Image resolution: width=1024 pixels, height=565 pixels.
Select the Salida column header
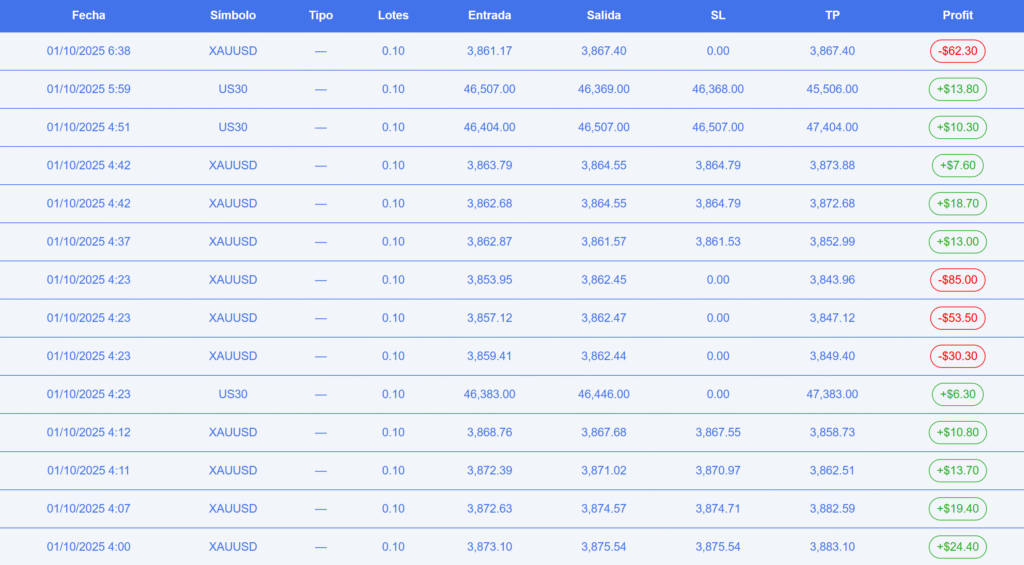click(603, 16)
